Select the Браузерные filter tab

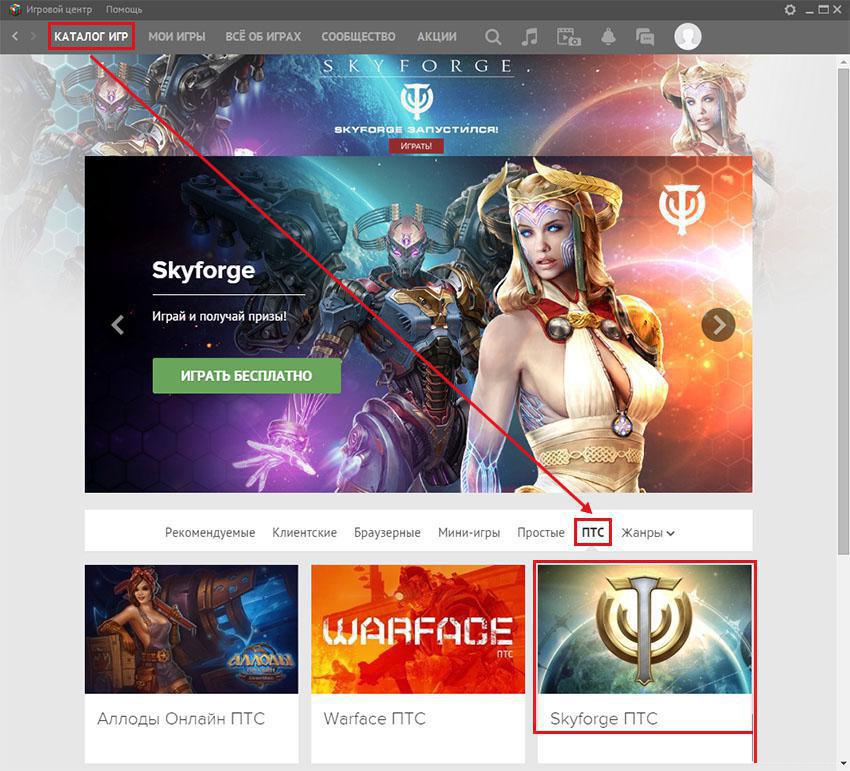pyautogui.click(x=388, y=532)
